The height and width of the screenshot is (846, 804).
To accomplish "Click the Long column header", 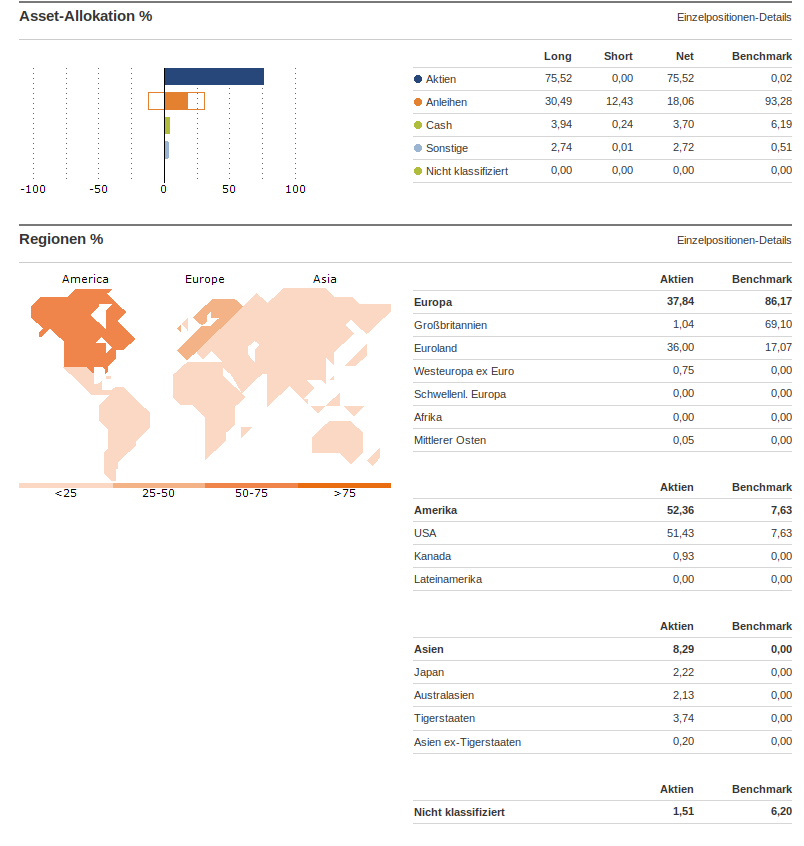I will [557, 56].
